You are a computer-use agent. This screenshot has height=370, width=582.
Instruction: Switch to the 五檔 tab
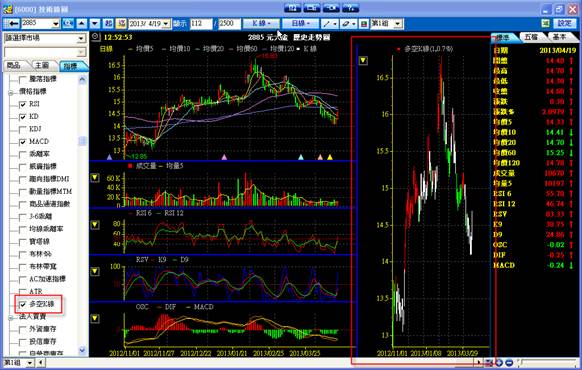click(532, 37)
